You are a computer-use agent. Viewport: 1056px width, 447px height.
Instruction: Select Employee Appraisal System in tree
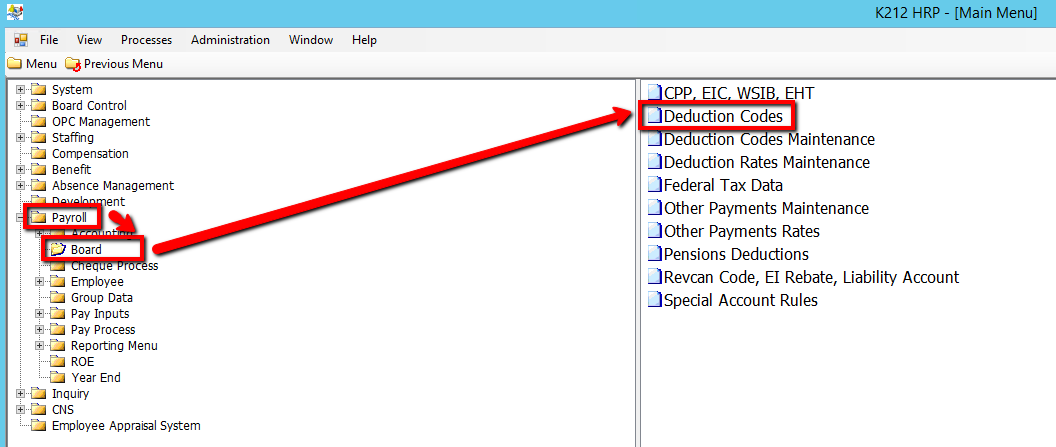(125, 426)
